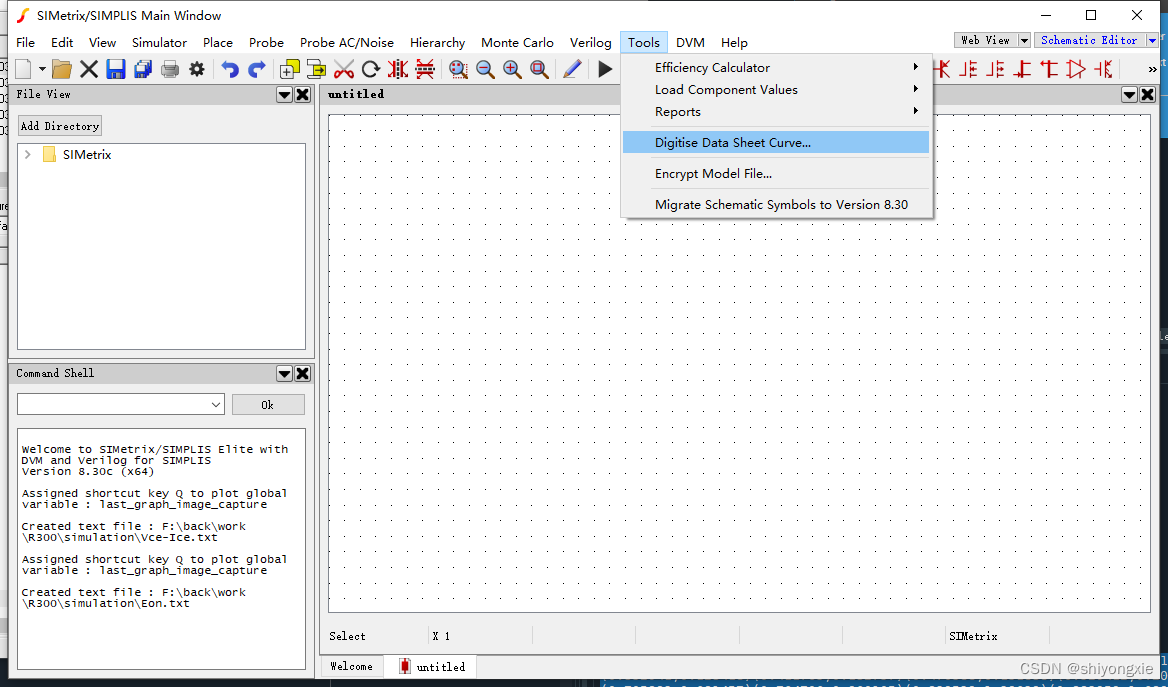The height and width of the screenshot is (687, 1168).
Task: Place a bipolar transistor from the red symbols
Action: pos(942,69)
